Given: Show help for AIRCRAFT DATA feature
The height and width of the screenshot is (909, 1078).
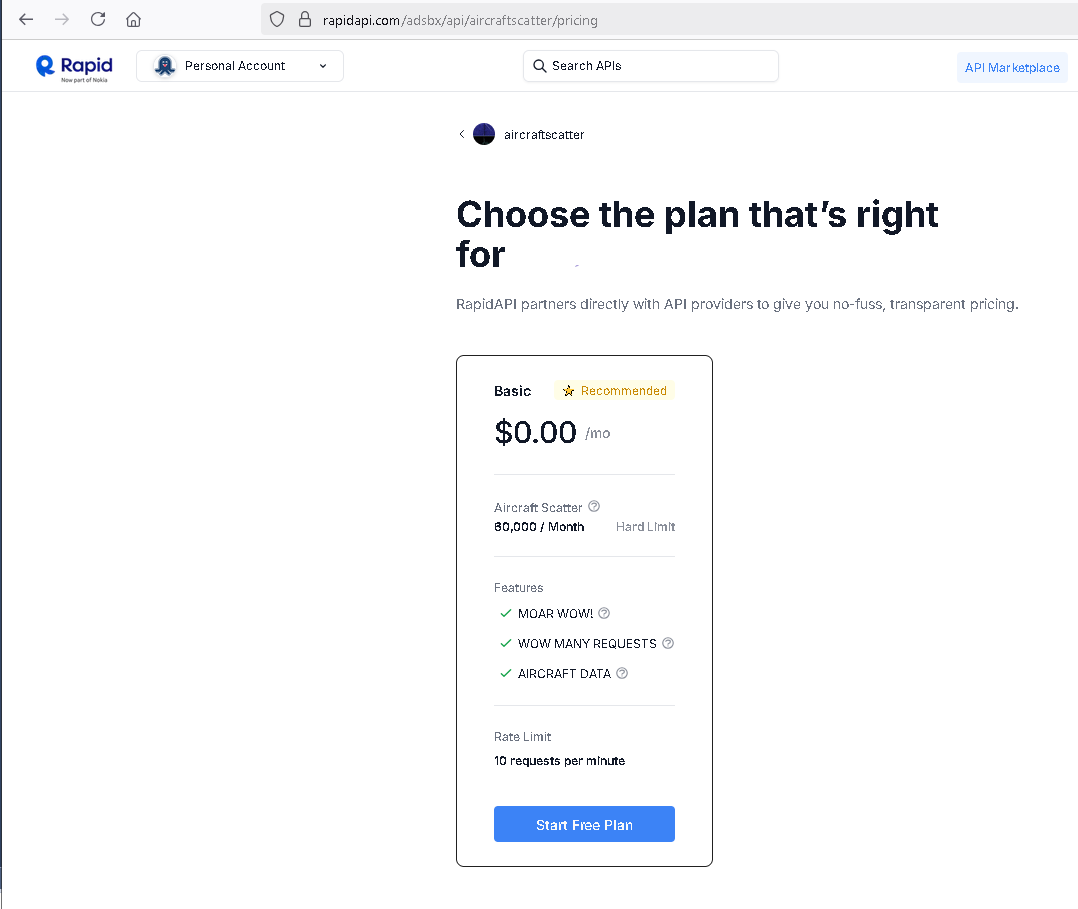Looking at the screenshot, I should (622, 673).
